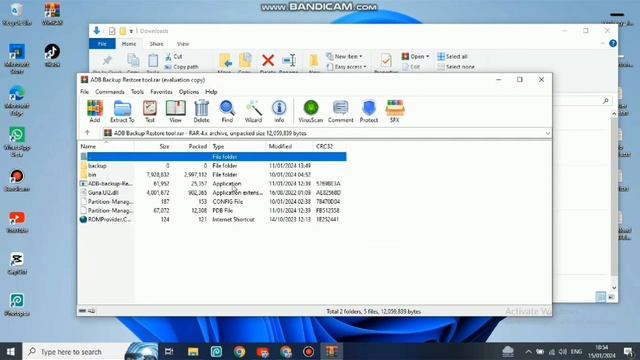Image resolution: width=640 pixels, height=360 pixels.
Task: Select the bin folder row
Action: click(x=212, y=175)
